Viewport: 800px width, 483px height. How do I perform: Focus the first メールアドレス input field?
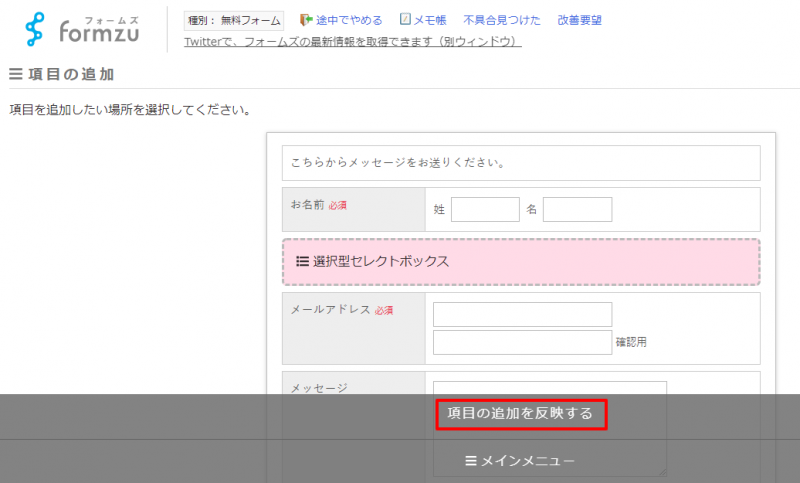coord(522,314)
